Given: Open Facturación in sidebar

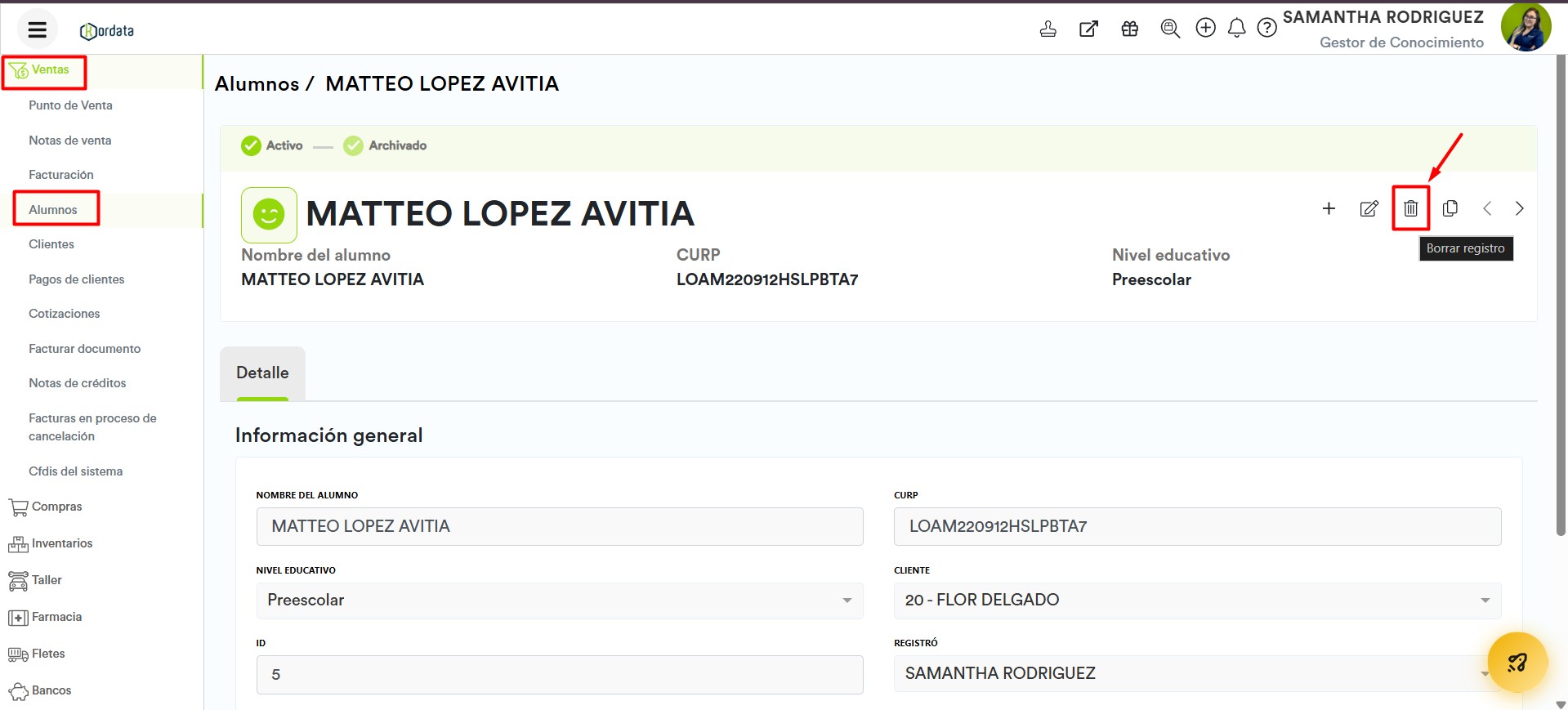Looking at the screenshot, I should [x=61, y=175].
